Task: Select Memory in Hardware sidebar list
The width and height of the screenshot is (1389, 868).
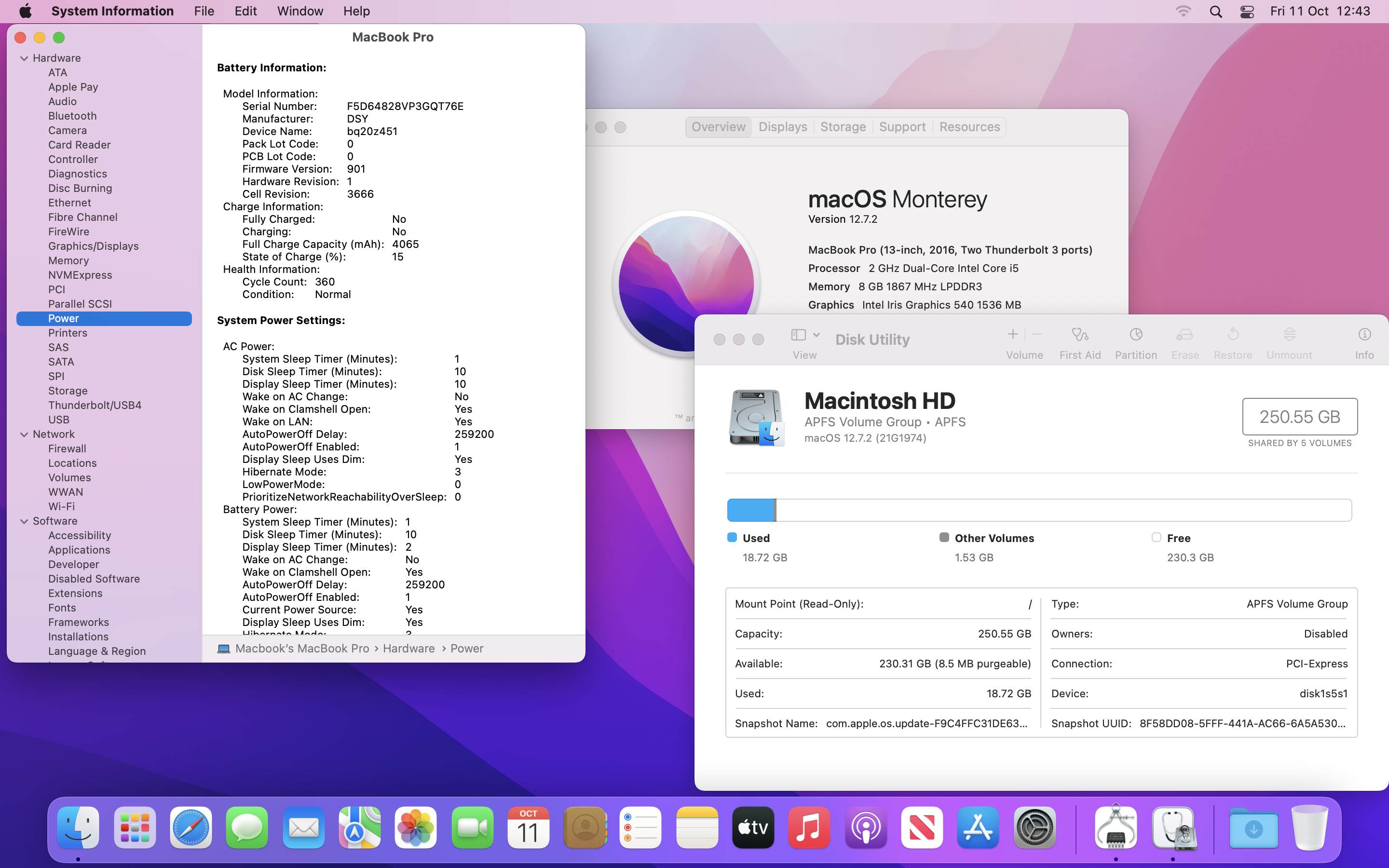Action: [68, 260]
